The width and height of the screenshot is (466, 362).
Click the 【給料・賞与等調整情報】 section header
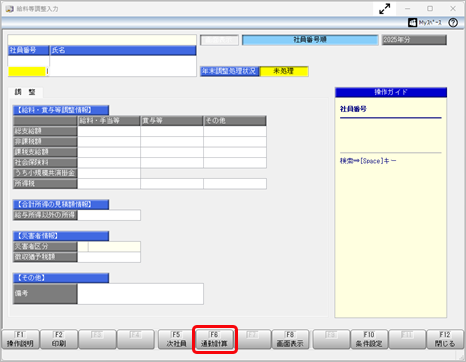pos(61,110)
